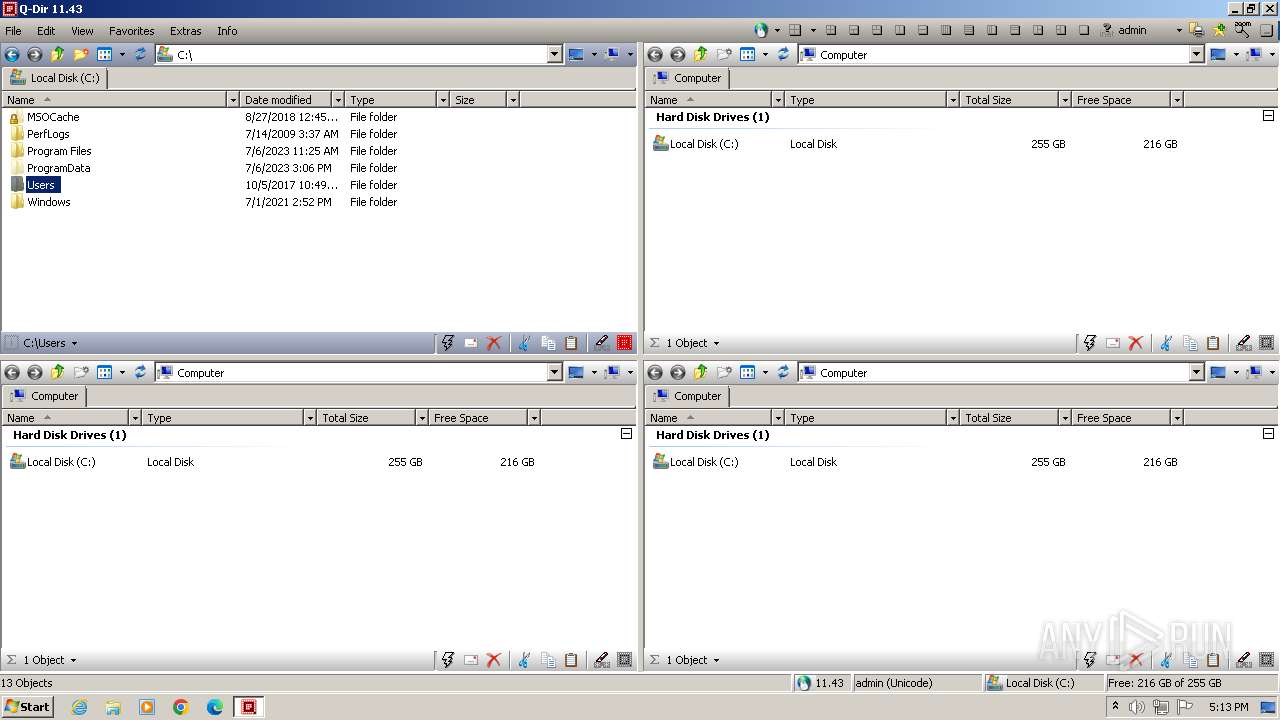Go back in the top-left C:\ pane

pos(12,55)
